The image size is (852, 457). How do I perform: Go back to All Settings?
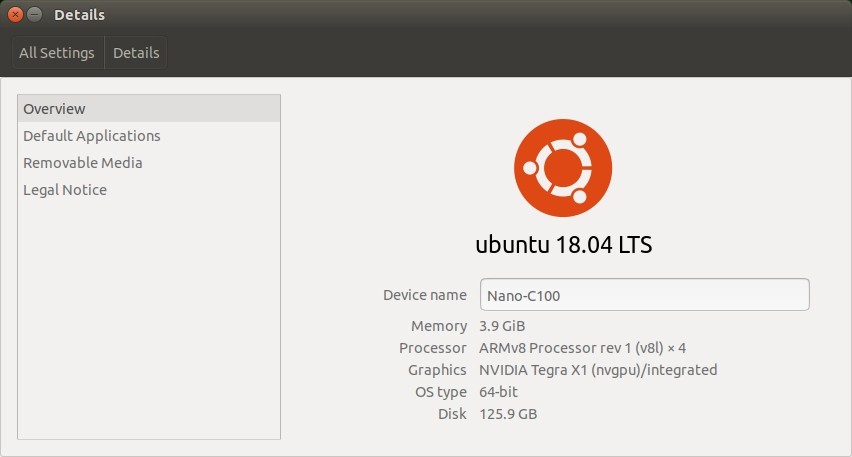[57, 53]
